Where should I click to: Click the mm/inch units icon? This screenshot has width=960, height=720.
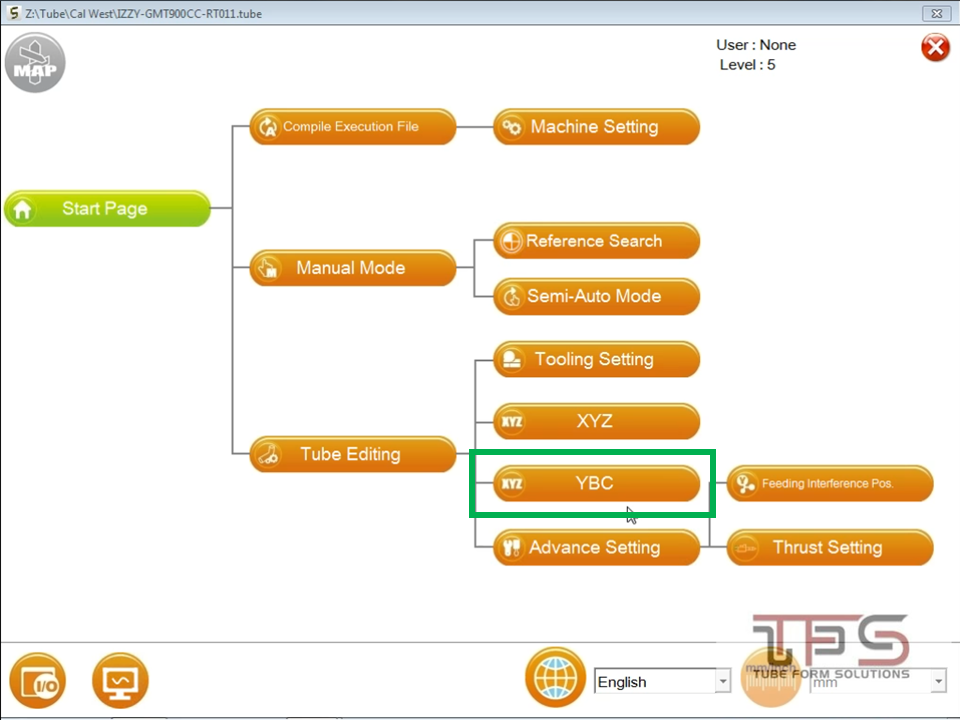coord(771,678)
